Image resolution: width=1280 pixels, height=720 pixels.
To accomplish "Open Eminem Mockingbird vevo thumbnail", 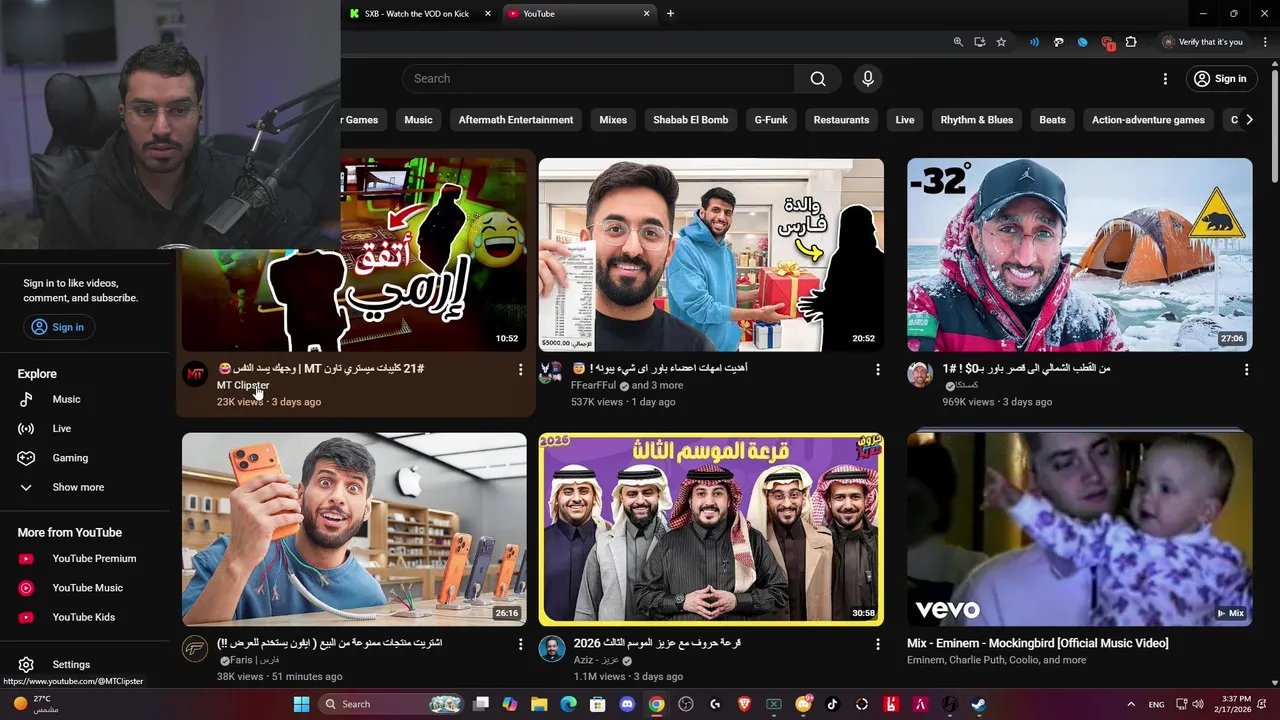I will [x=1080, y=529].
